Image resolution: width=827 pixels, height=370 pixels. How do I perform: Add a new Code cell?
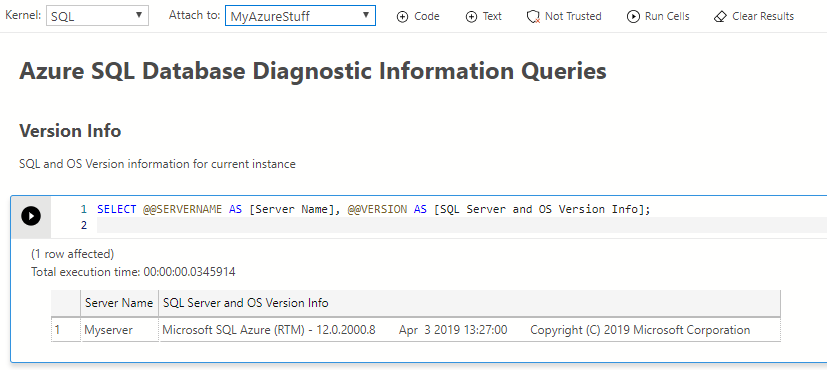click(418, 16)
